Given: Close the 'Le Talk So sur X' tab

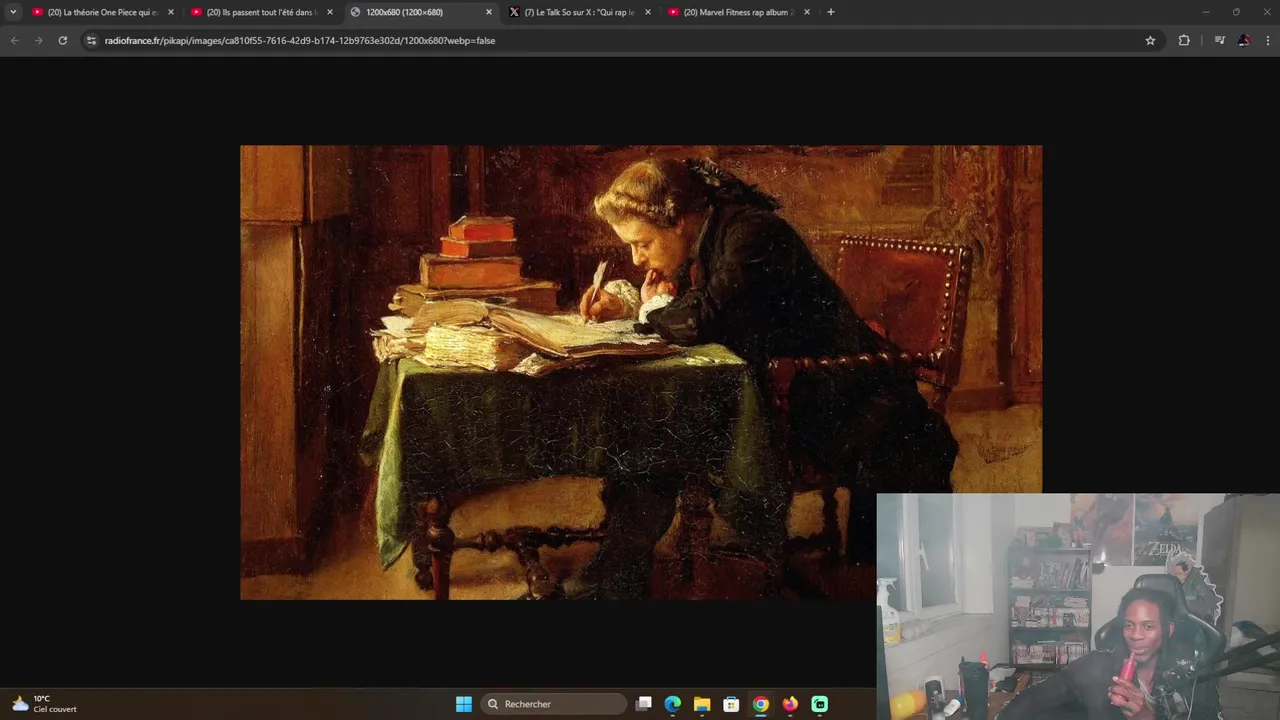Looking at the screenshot, I should point(648,12).
